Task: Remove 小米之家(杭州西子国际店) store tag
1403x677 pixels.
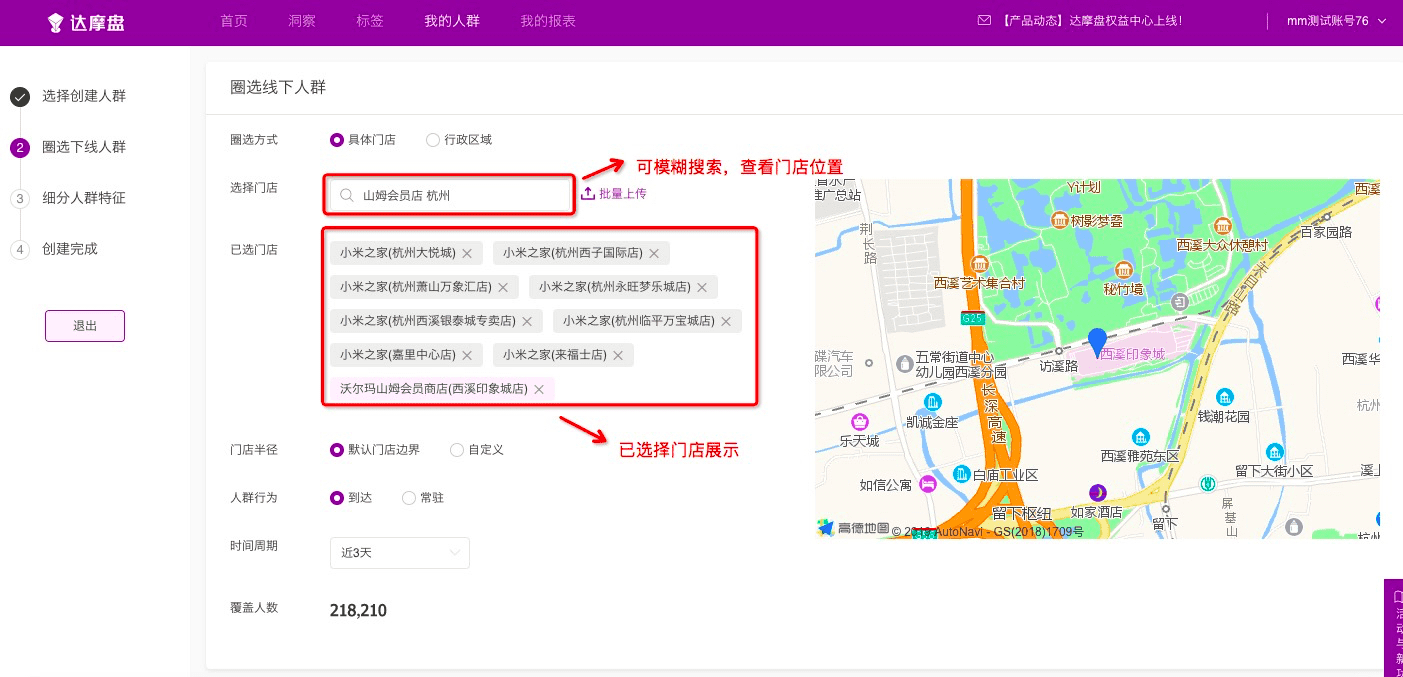Action: (654, 254)
